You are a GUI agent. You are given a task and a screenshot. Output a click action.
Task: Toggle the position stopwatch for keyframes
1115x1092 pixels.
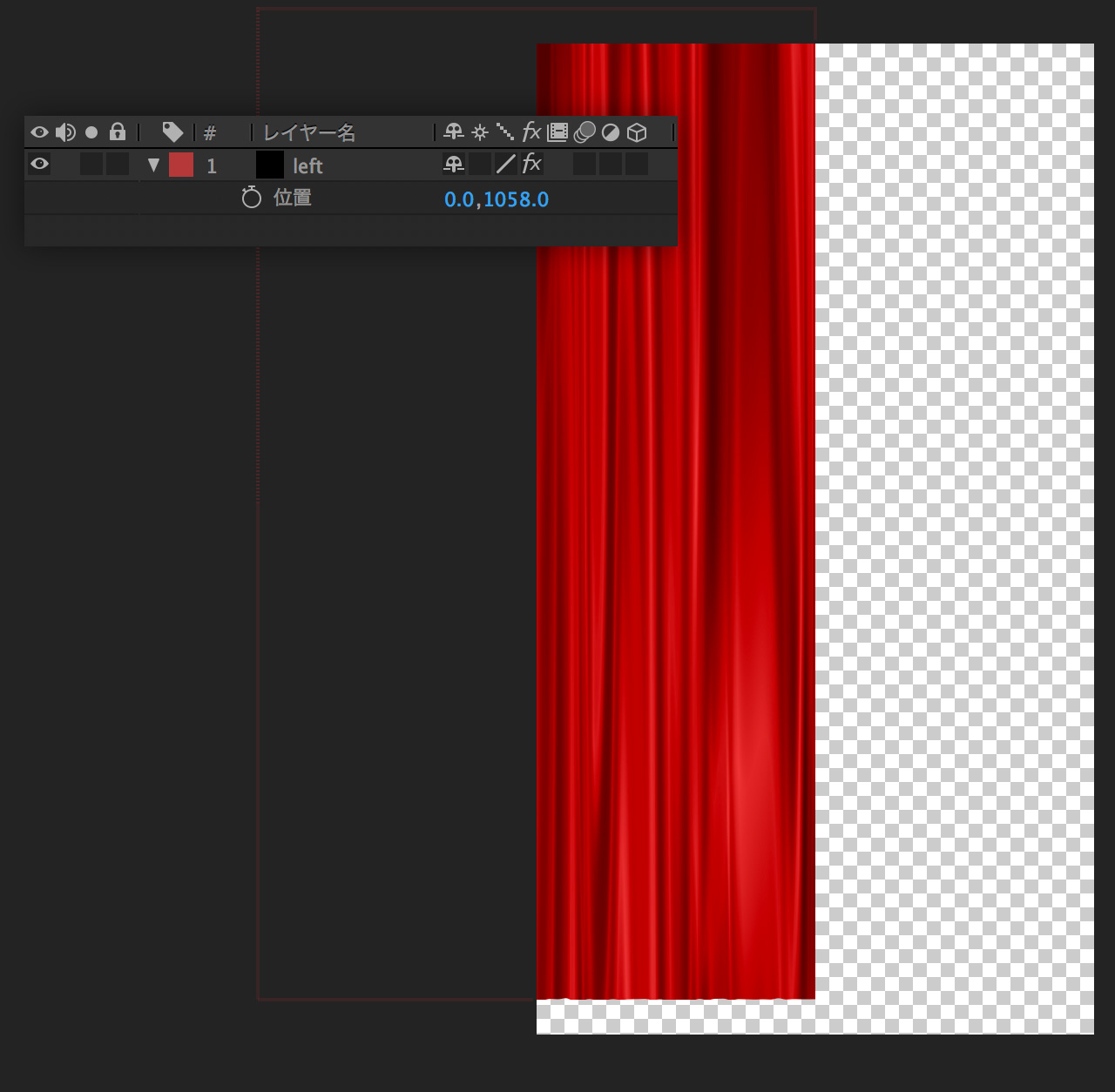[x=251, y=199]
